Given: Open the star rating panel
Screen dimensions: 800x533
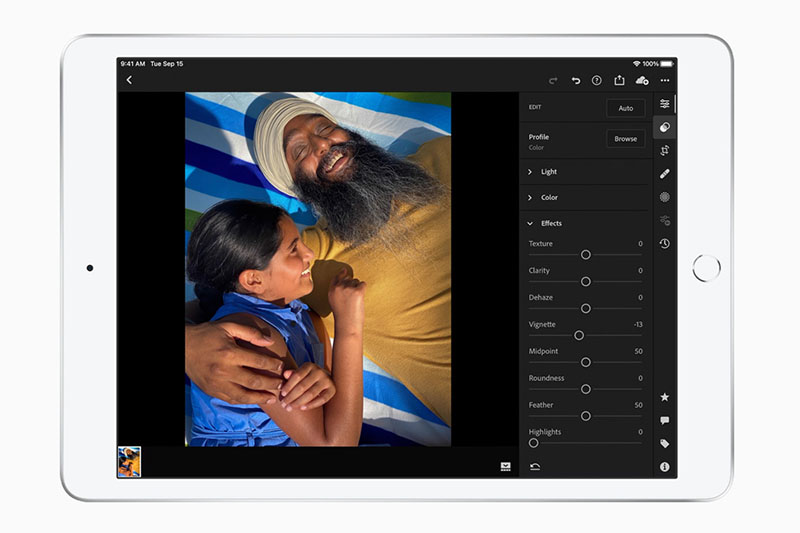Looking at the screenshot, I should (665, 397).
